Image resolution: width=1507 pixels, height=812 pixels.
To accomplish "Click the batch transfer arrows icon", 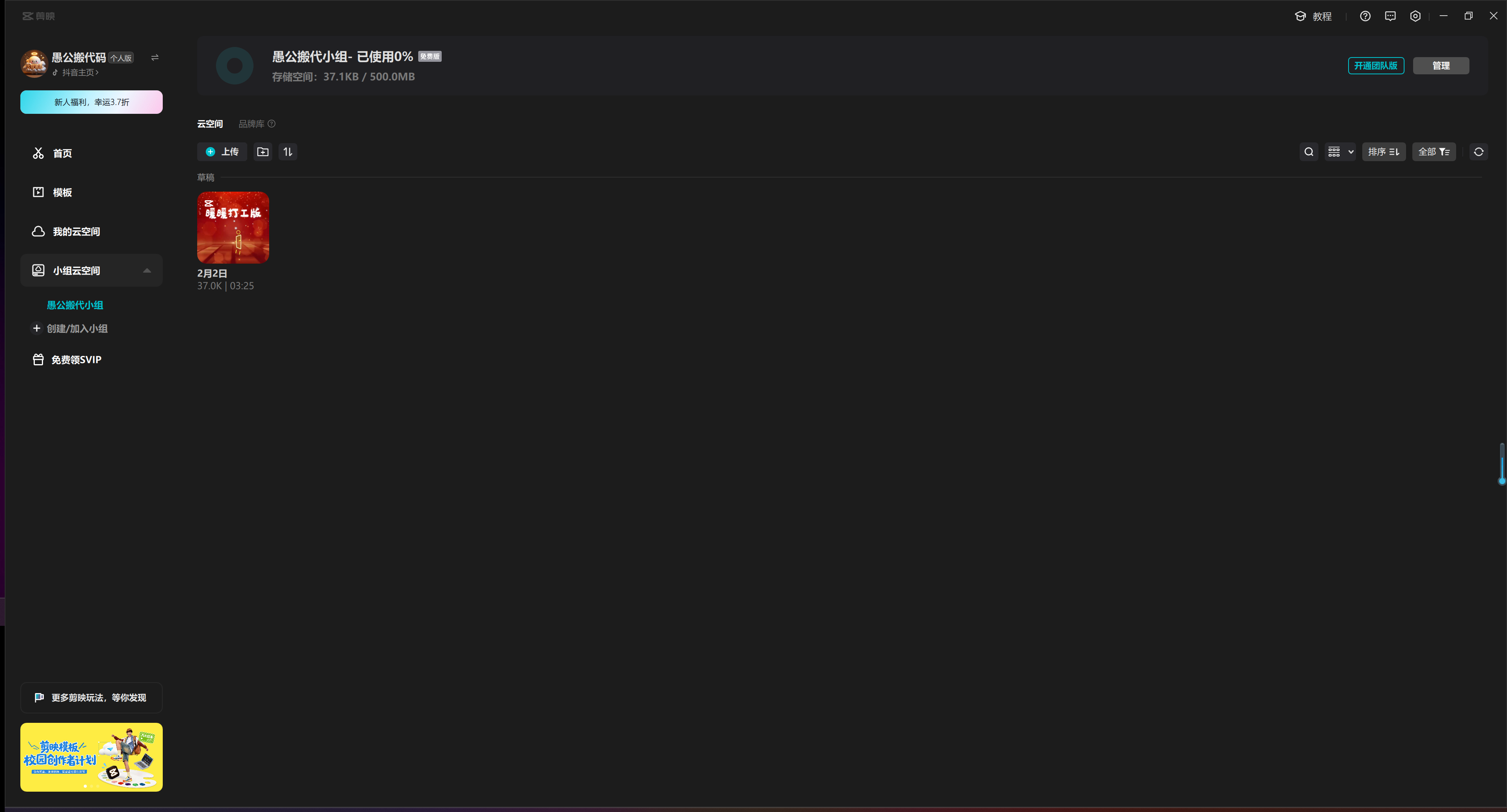I will [288, 152].
